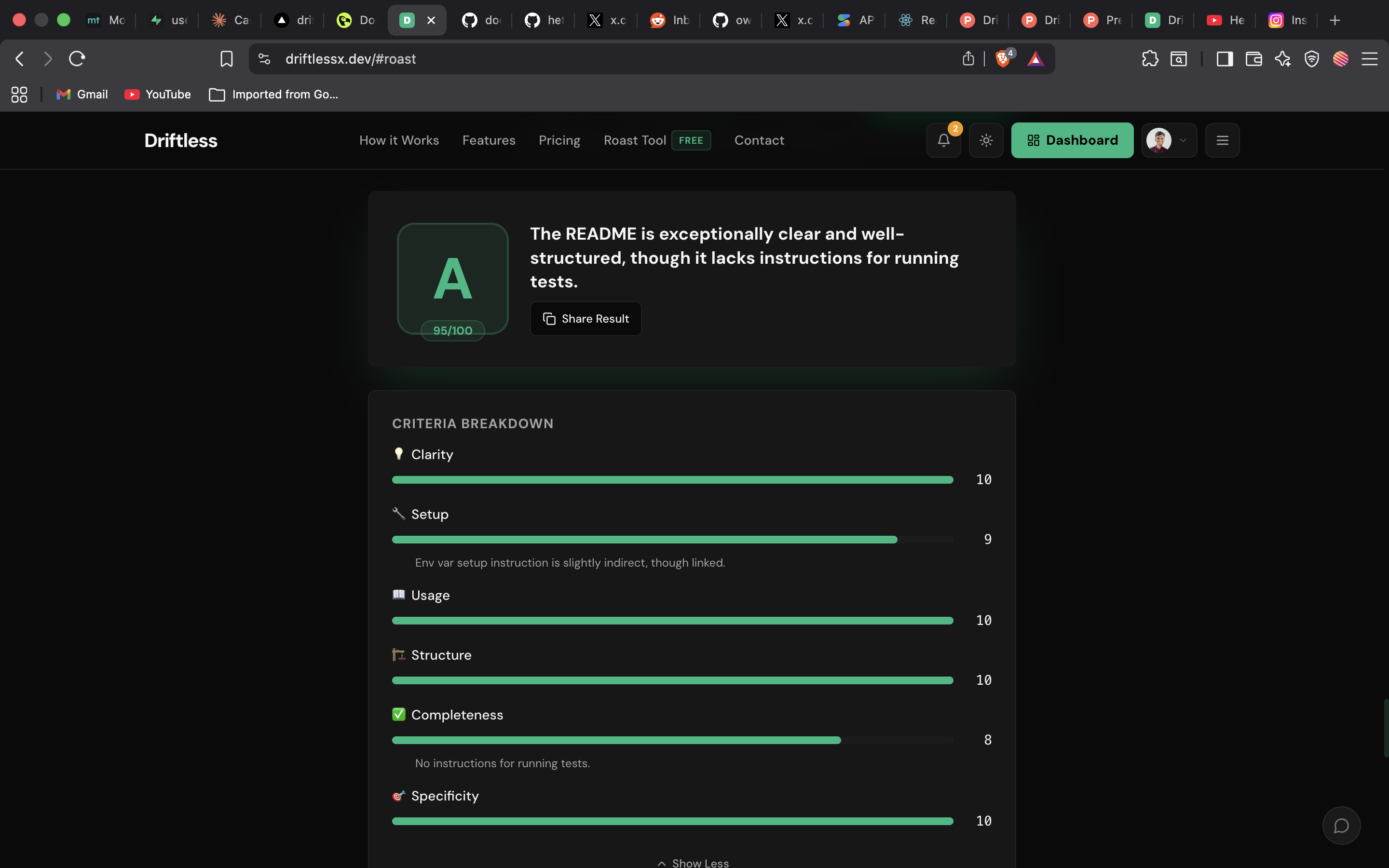Open the Brave Wallet icon
The image size is (1389, 868).
pos(1253,58)
